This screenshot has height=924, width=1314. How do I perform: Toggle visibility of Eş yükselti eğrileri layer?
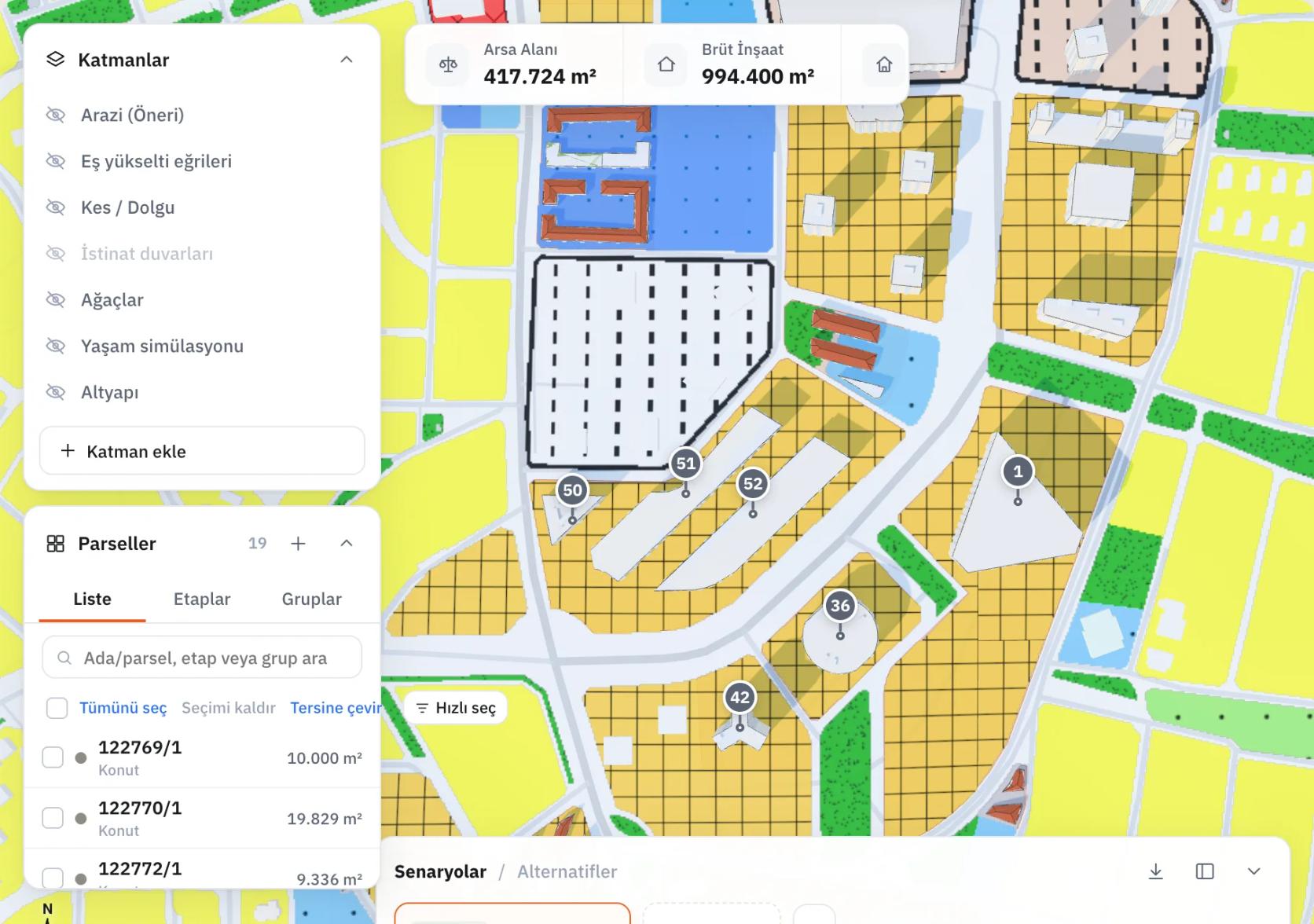55,161
